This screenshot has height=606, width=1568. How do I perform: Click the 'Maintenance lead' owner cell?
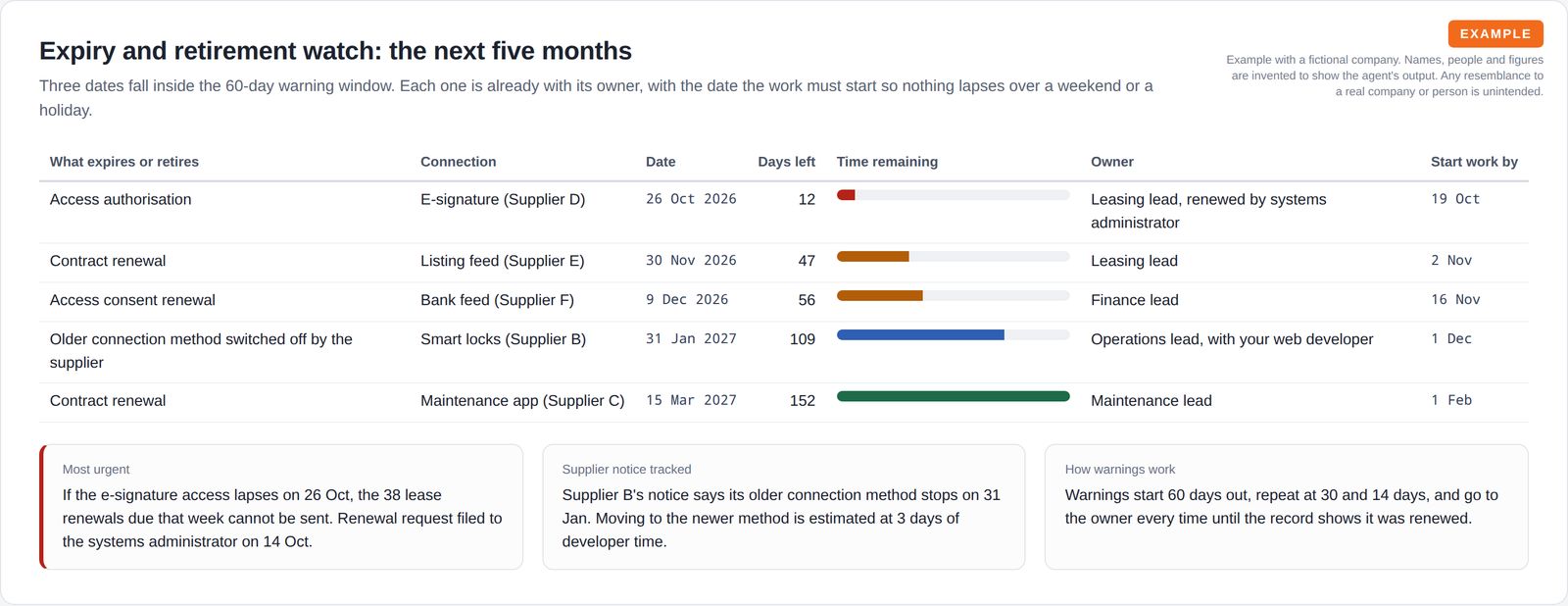1151,401
